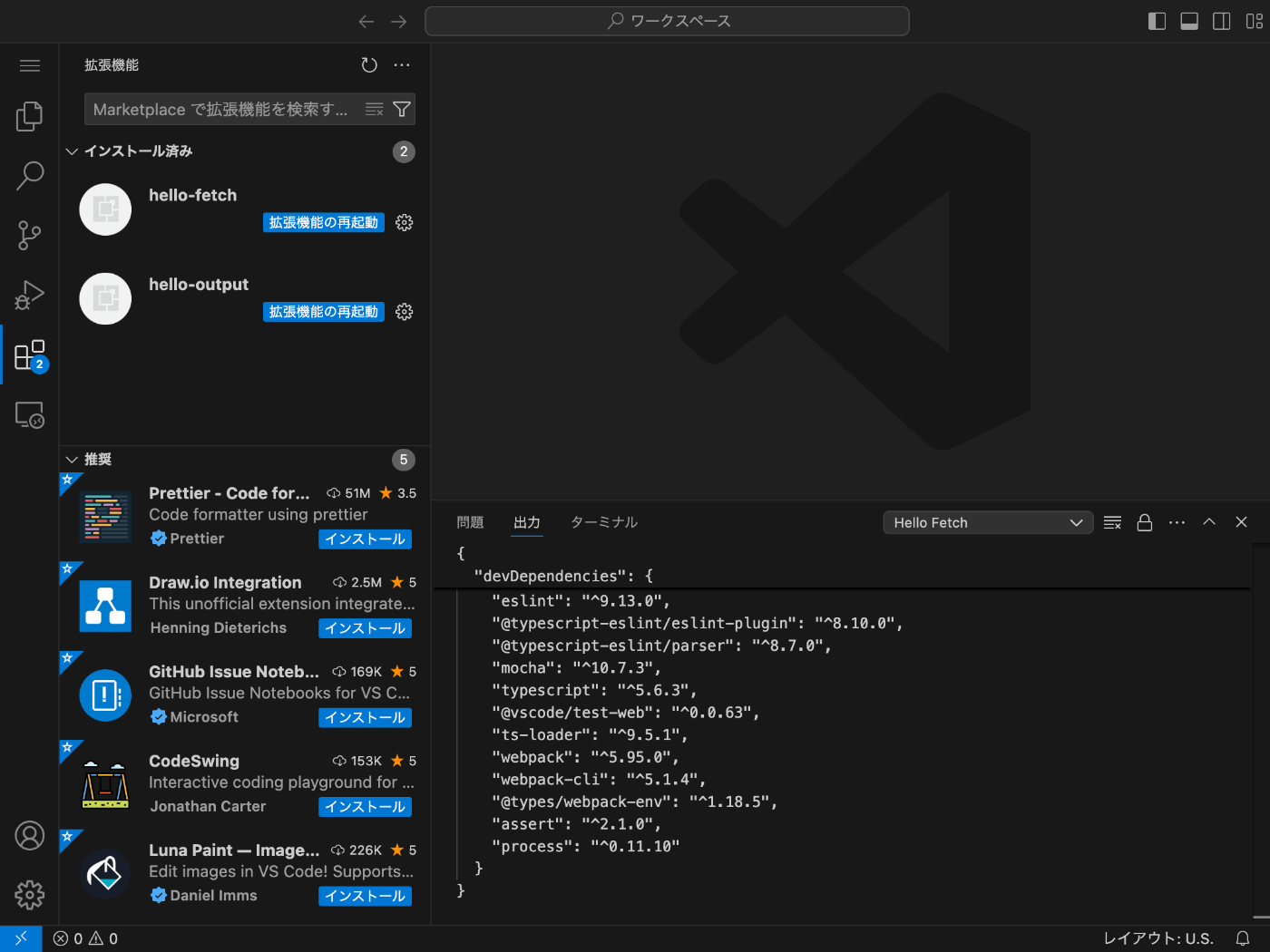The image size is (1270, 952).
Task: Go back in navigation history
Action: click(x=366, y=21)
